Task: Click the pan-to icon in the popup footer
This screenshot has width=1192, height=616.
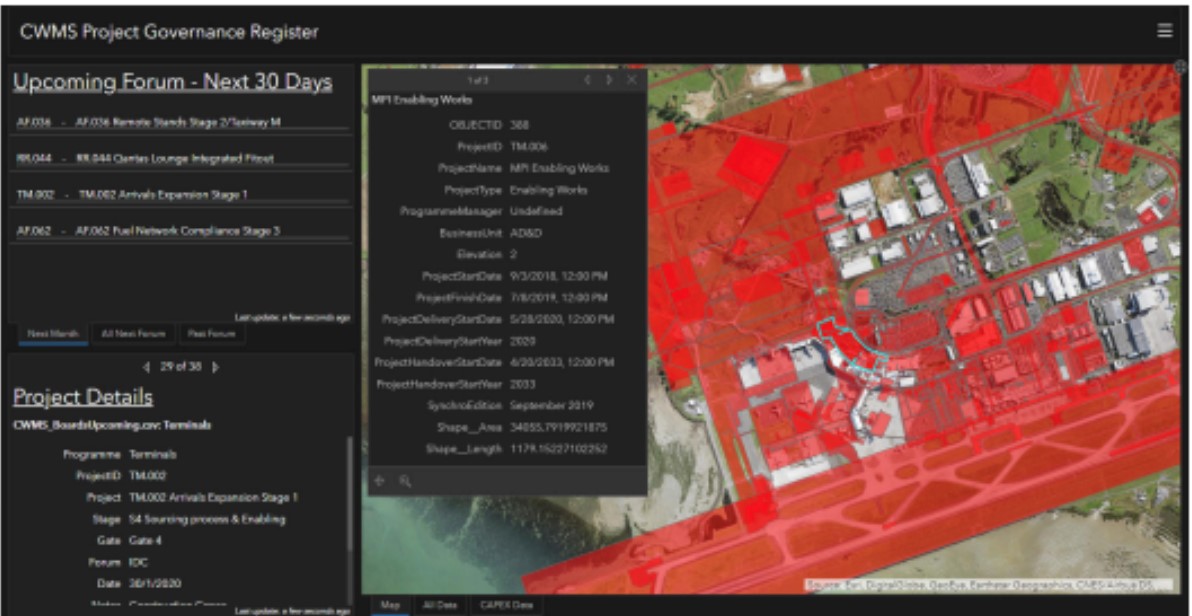Action: tap(381, 481)
